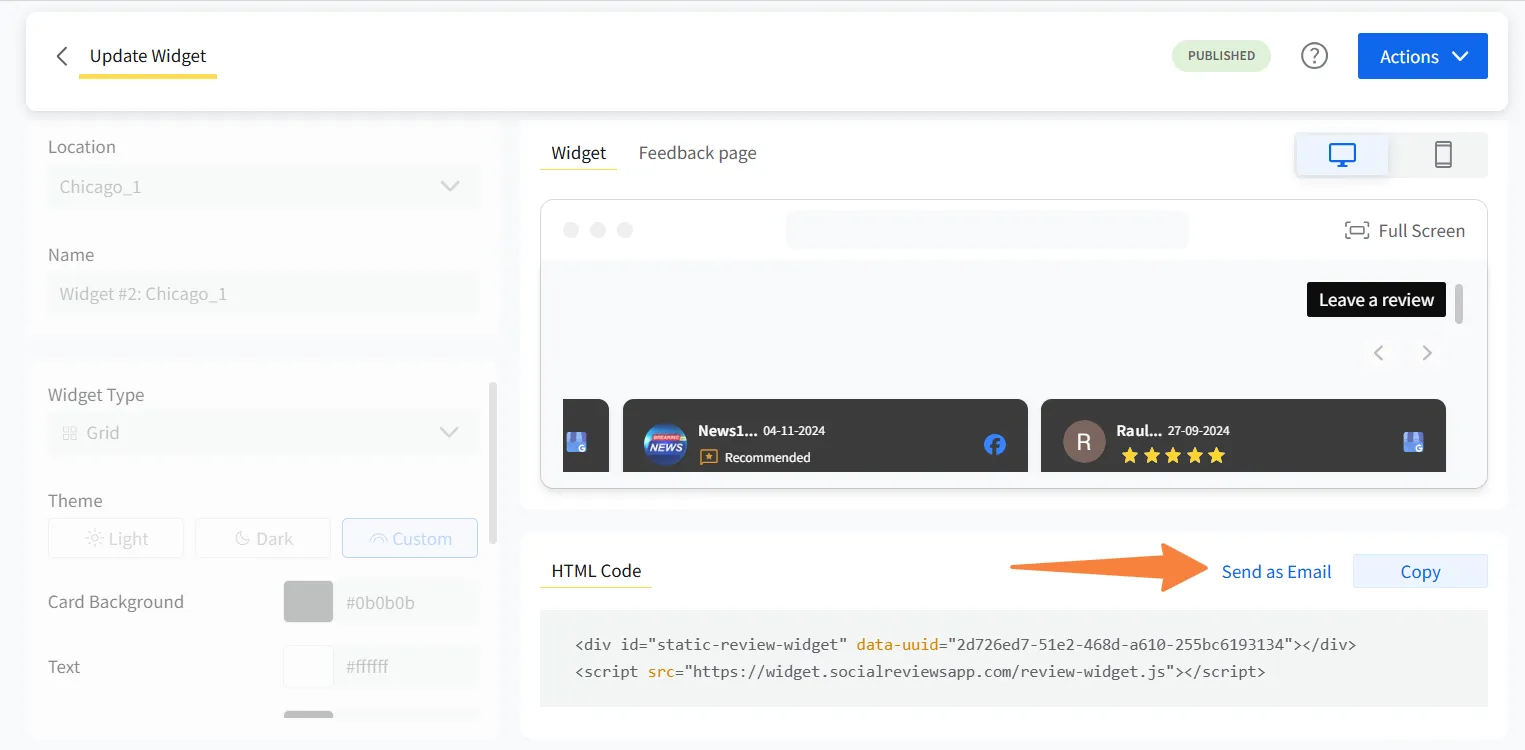Screen dimensions: 1525x750
Task: Copy the widget HTML code
Action: pos(1419,571)
